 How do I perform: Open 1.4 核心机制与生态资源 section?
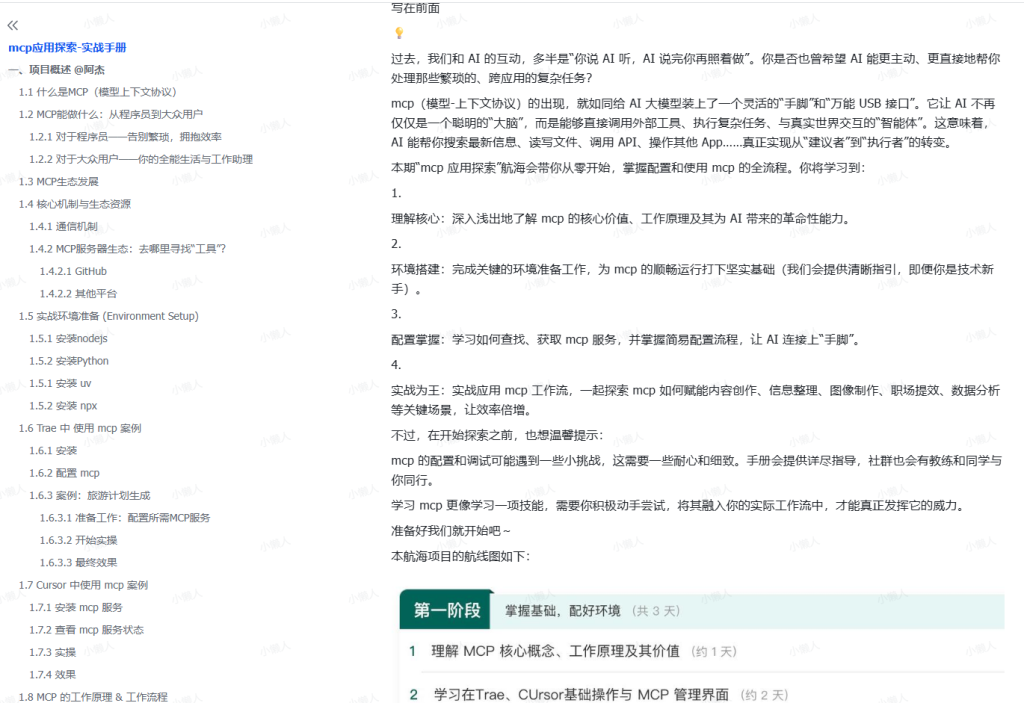point(74,204)
